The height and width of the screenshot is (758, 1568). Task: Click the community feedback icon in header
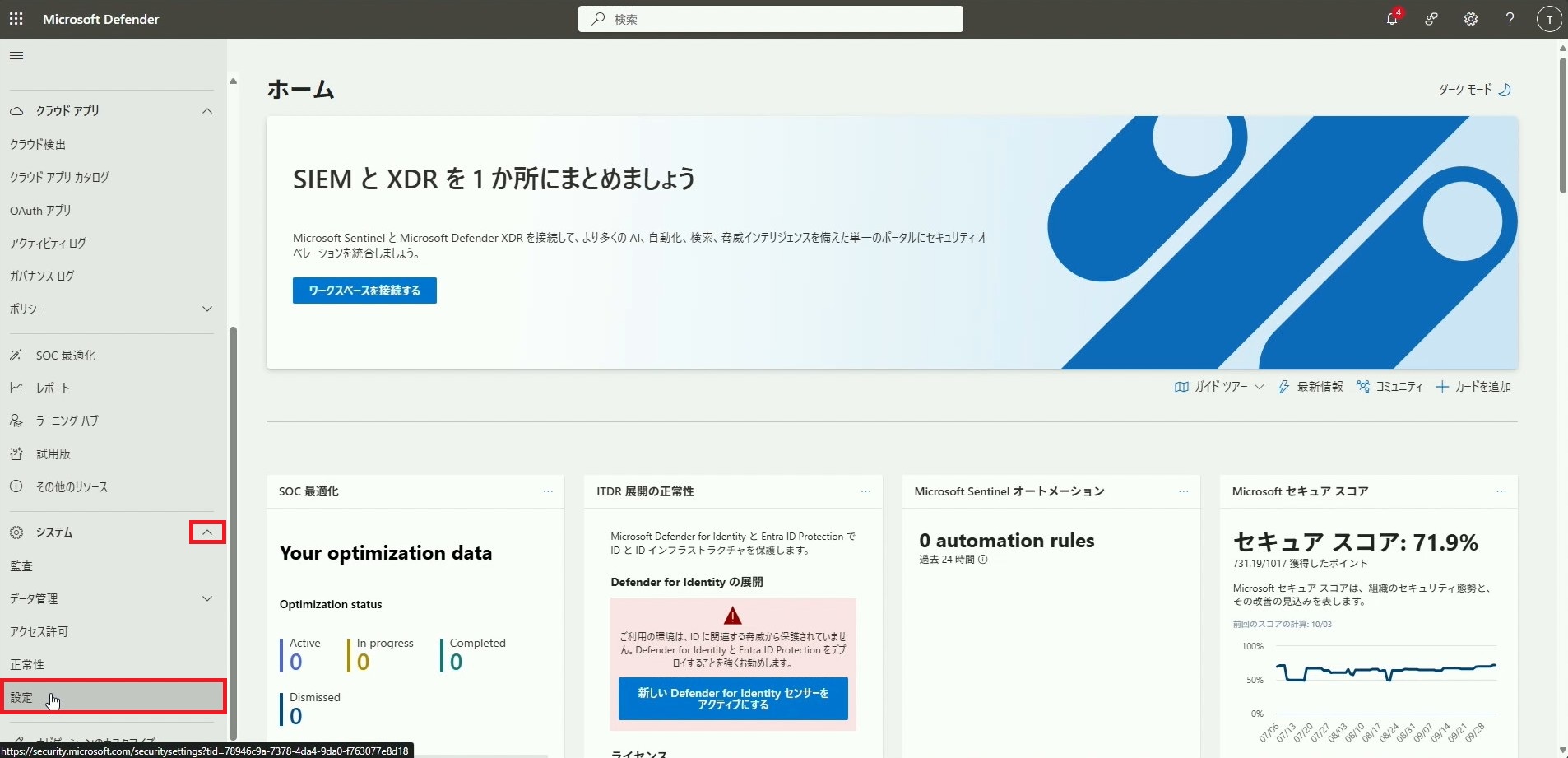[x=1431, y=19]
